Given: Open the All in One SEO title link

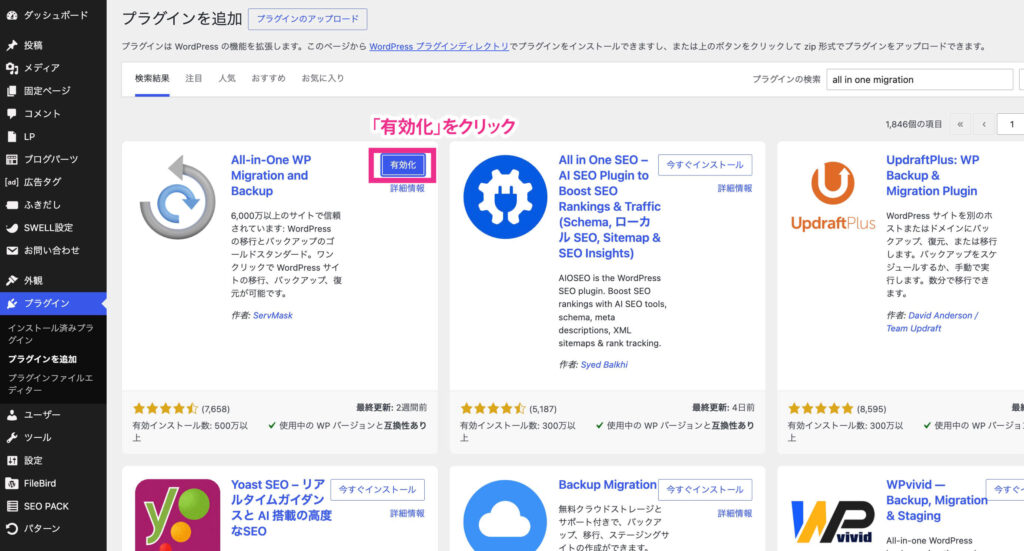Looking at the screenshot, I should (609, 206).
